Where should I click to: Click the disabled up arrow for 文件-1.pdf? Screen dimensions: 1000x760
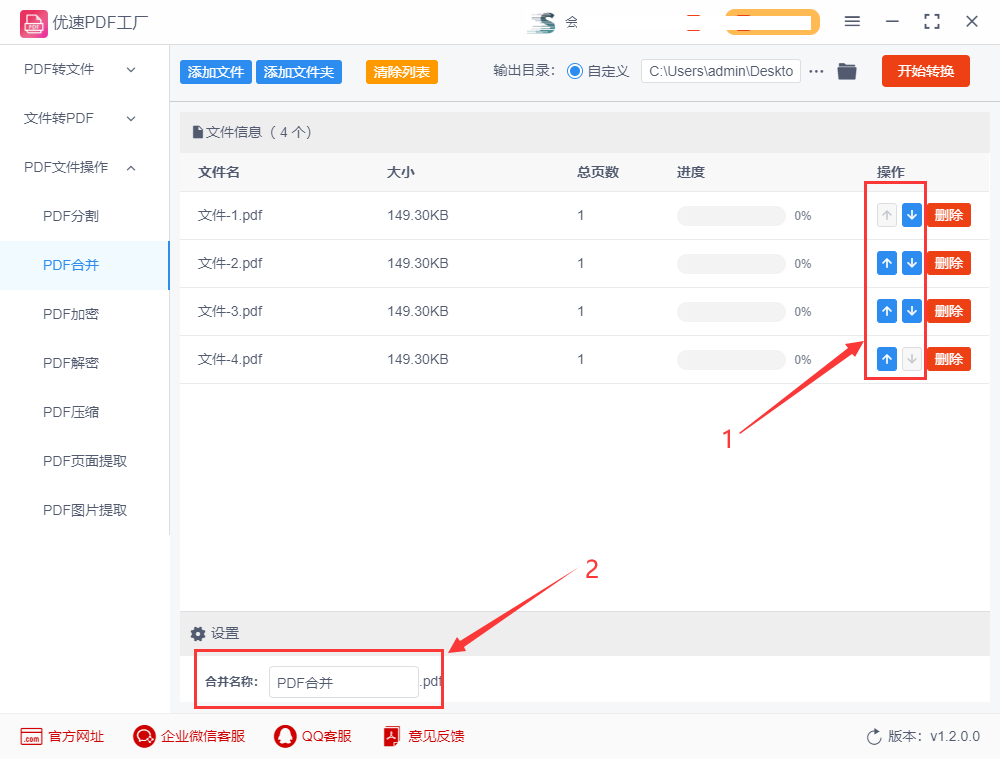tap(886, 216)
